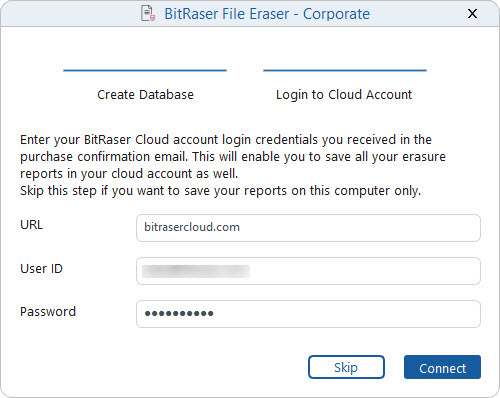
Task: Select the Login to Cloud Account step
Action: pos(344,95)
